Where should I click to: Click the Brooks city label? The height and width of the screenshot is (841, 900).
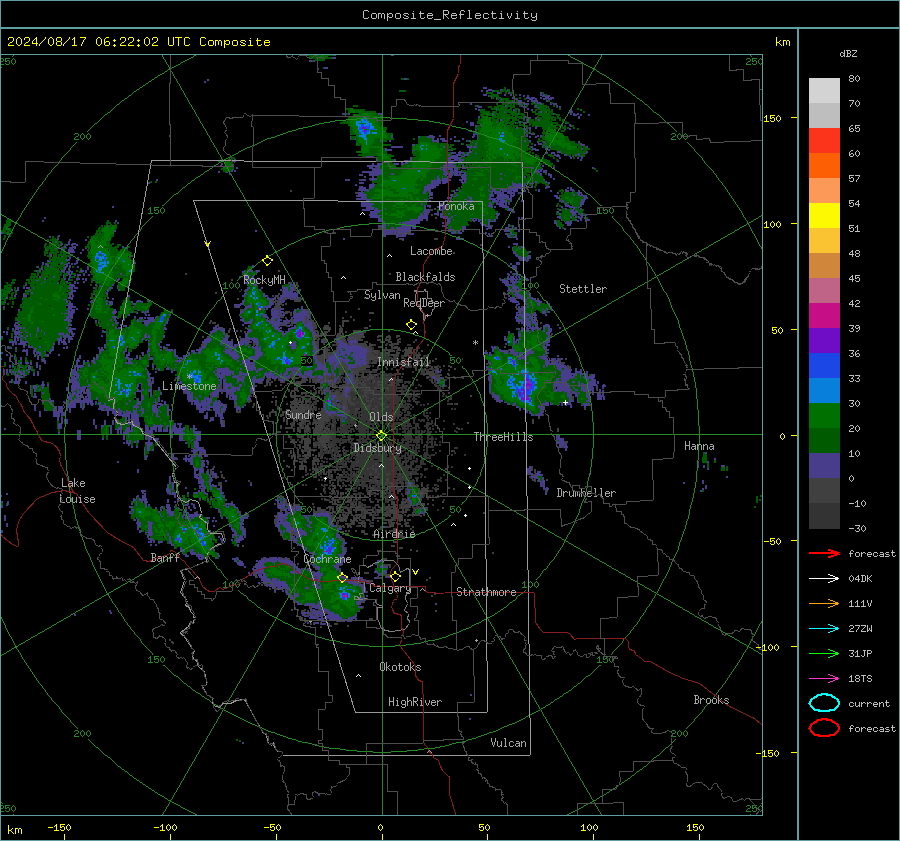click(x=711, y=700)
